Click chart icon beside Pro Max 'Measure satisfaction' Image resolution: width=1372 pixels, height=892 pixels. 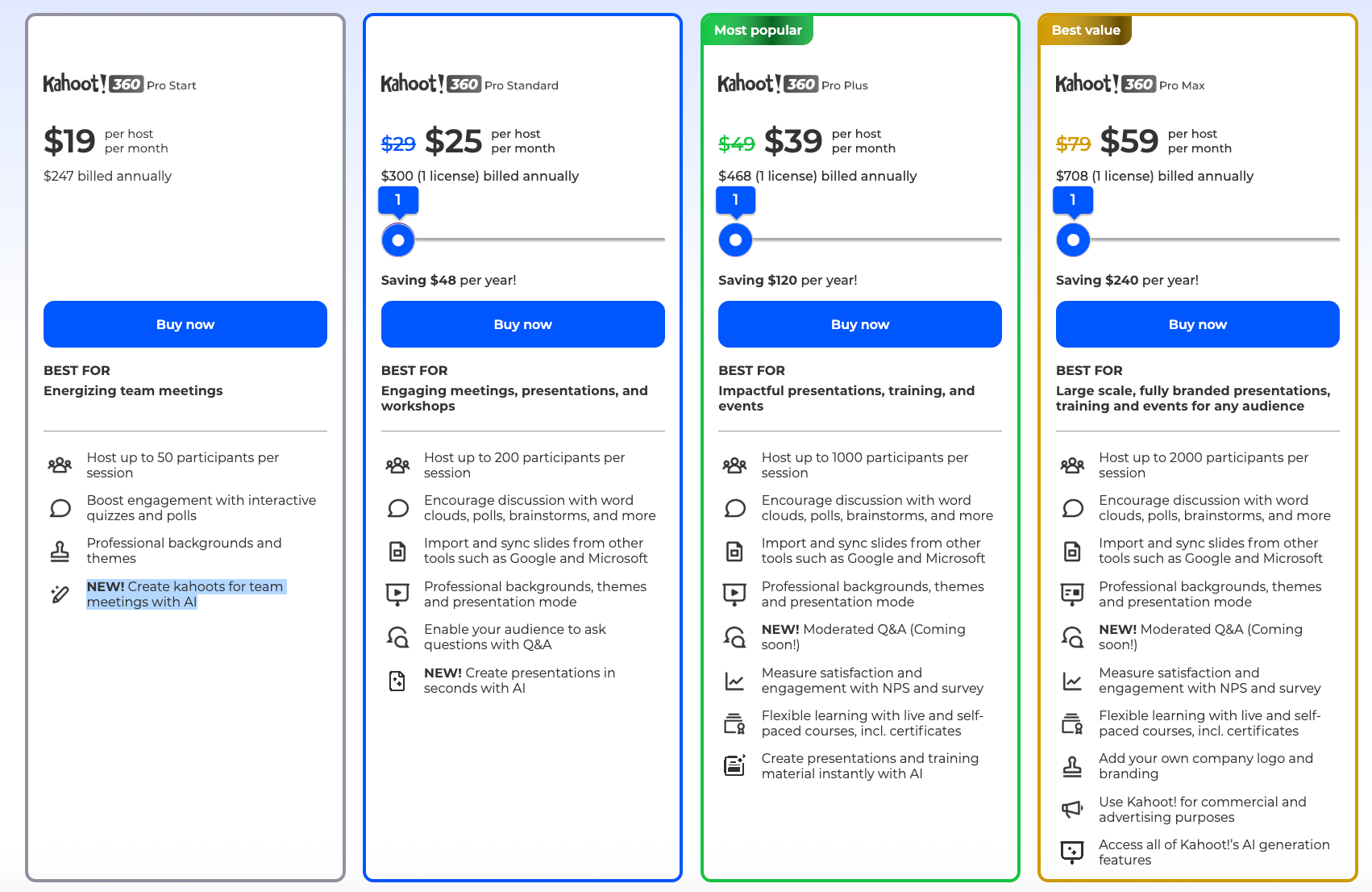click(x=1072, y=681)
